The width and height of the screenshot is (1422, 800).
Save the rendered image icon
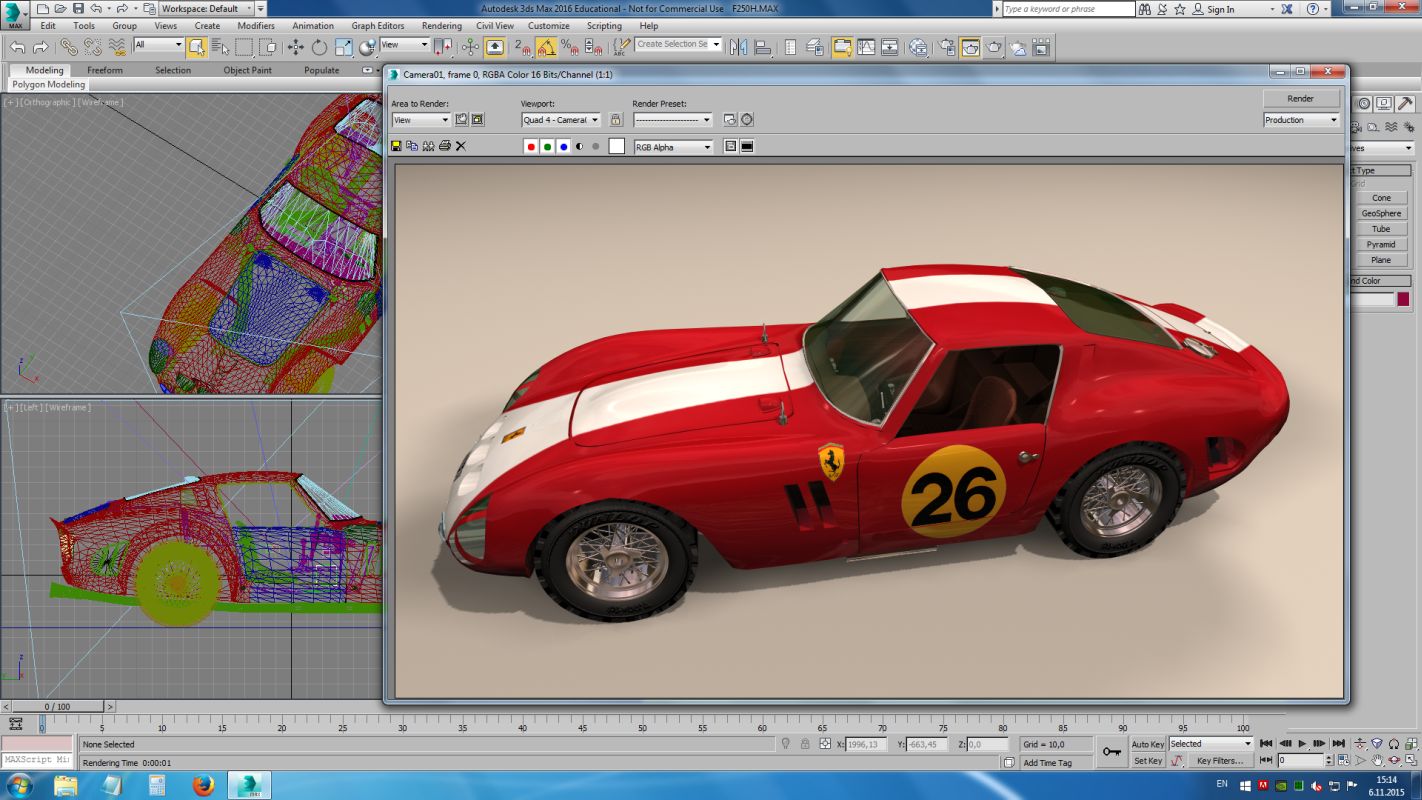(396, 146)
